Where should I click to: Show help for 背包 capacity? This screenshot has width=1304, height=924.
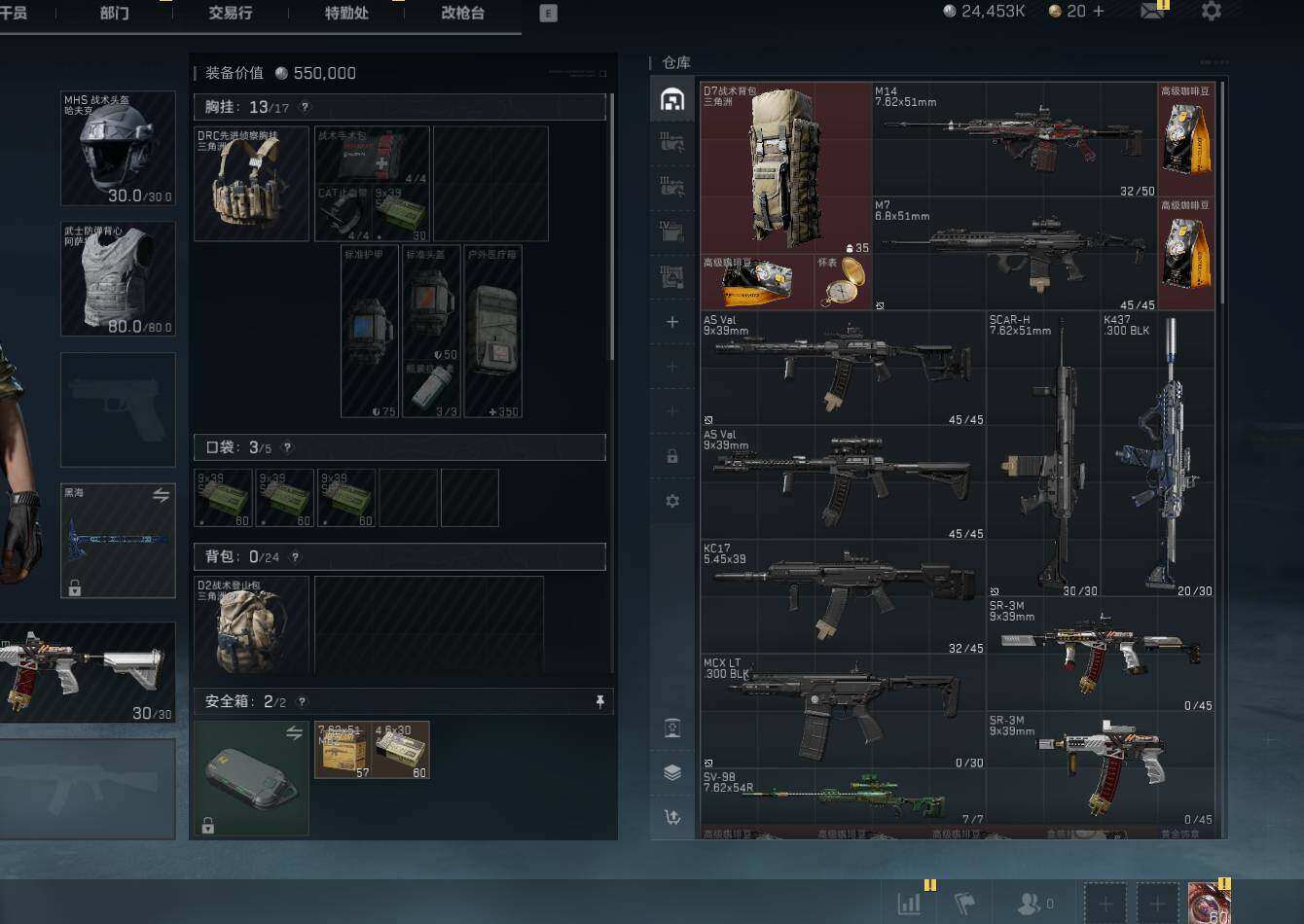point(296,556)
